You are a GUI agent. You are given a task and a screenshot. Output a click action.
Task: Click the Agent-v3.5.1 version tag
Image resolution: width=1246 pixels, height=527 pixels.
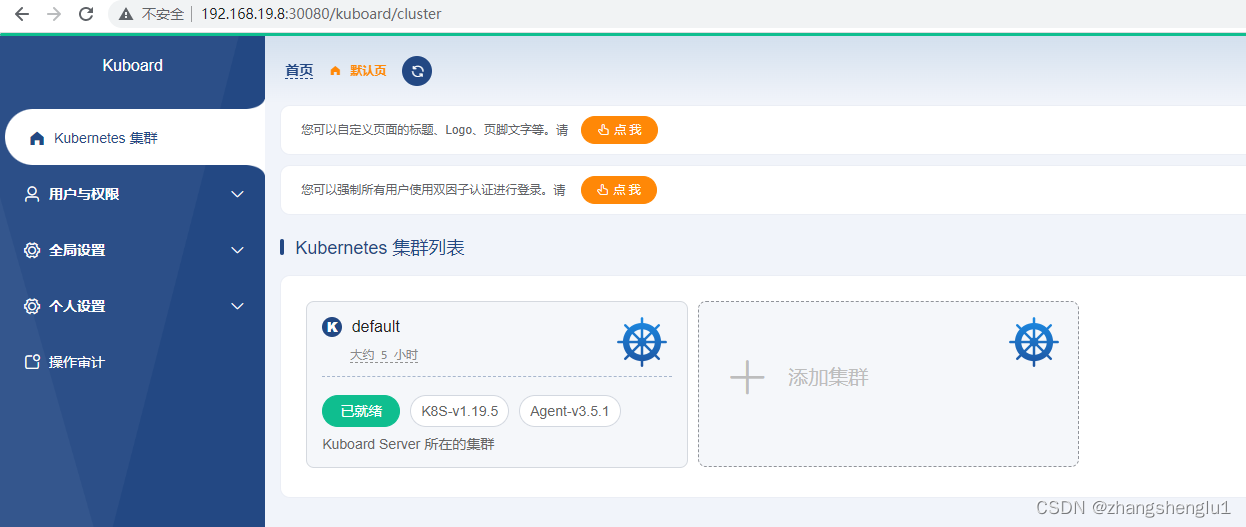click(570, 411)
